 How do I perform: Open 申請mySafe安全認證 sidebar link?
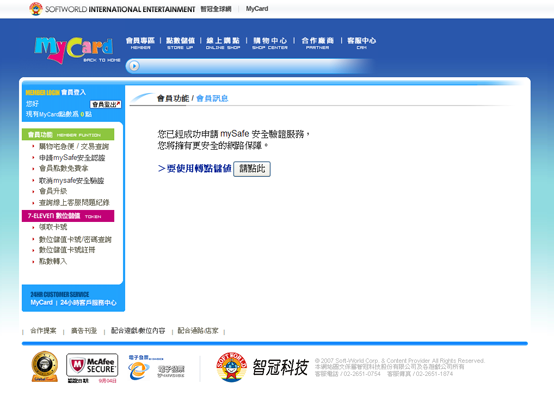pyautogui.click(x=72, y=158)
